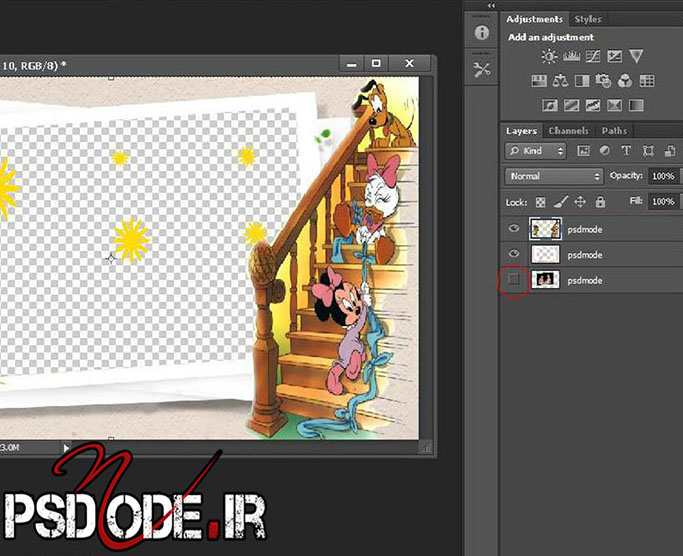Screen dimensions: 683x556
Task: Add a Color Lookup adjustment
Action: point(647,81)
